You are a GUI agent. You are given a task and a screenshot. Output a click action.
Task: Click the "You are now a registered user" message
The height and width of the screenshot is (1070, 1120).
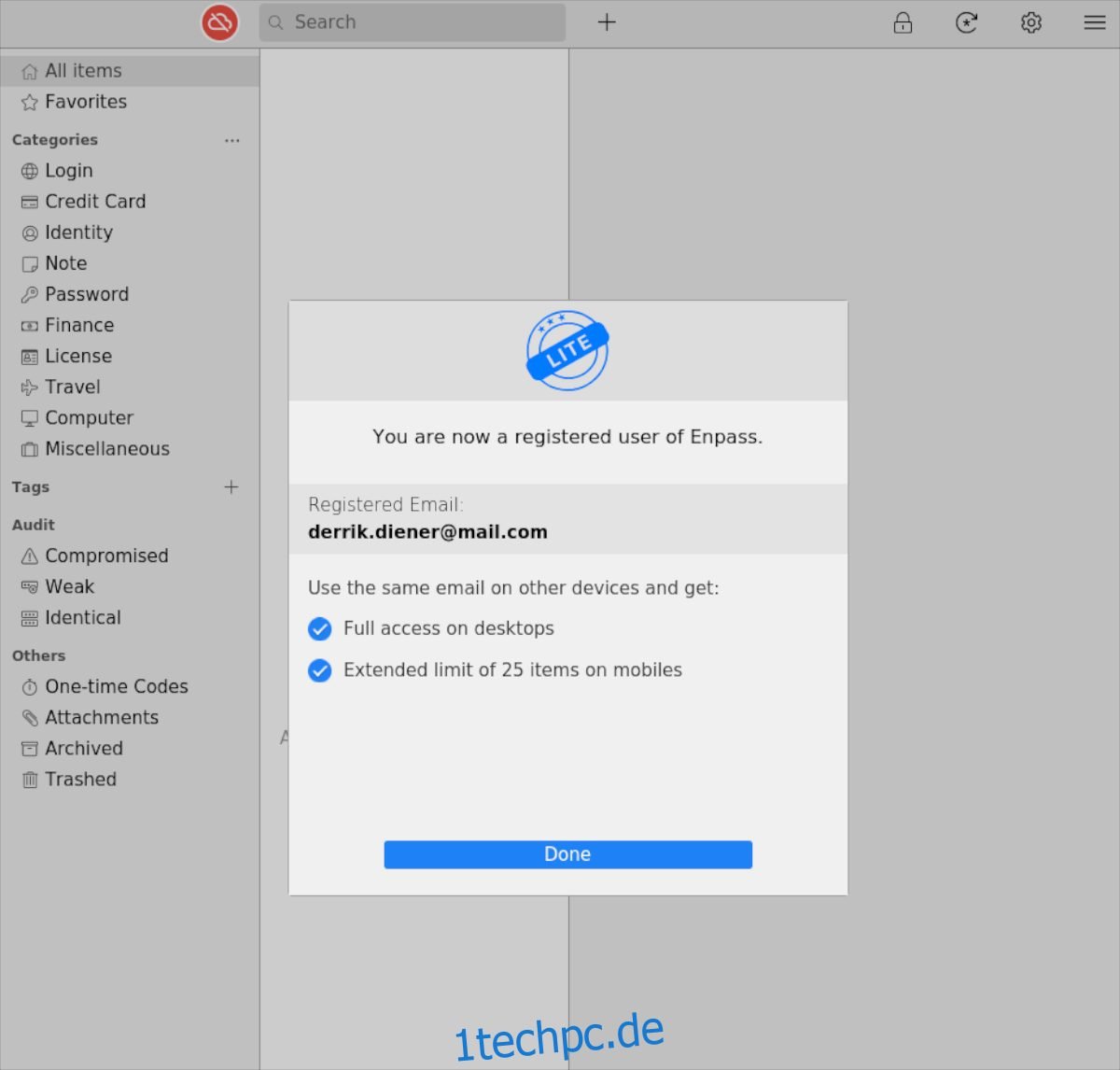pyautogui.click(x=567, y=437)
